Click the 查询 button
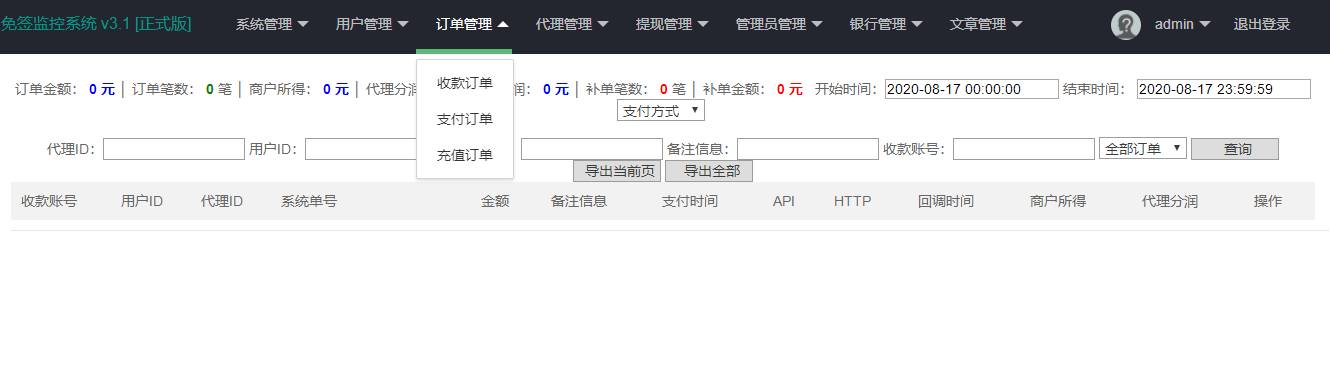Screen dimensions: 1330x370 1235,149
